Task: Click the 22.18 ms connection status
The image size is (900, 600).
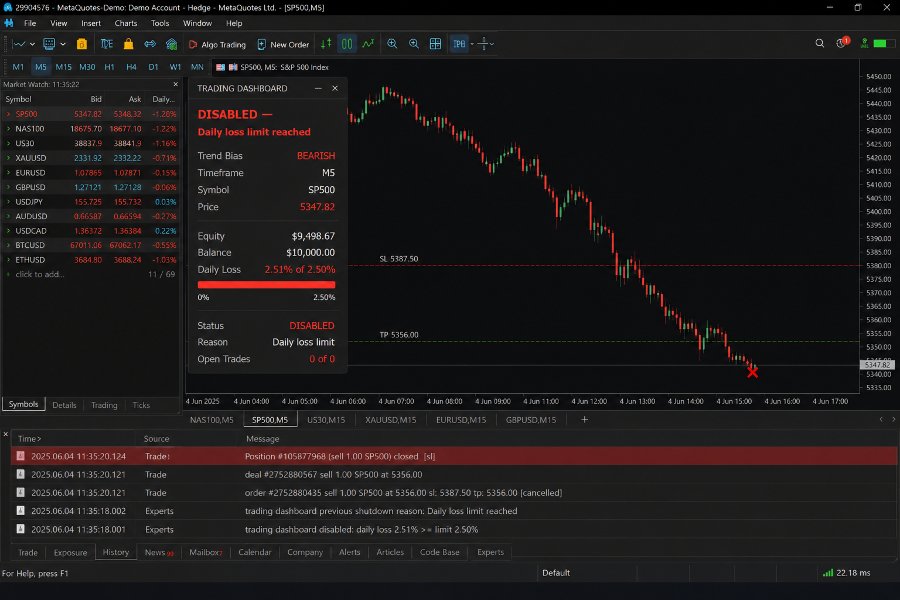Action: click(x=847, y=572)
